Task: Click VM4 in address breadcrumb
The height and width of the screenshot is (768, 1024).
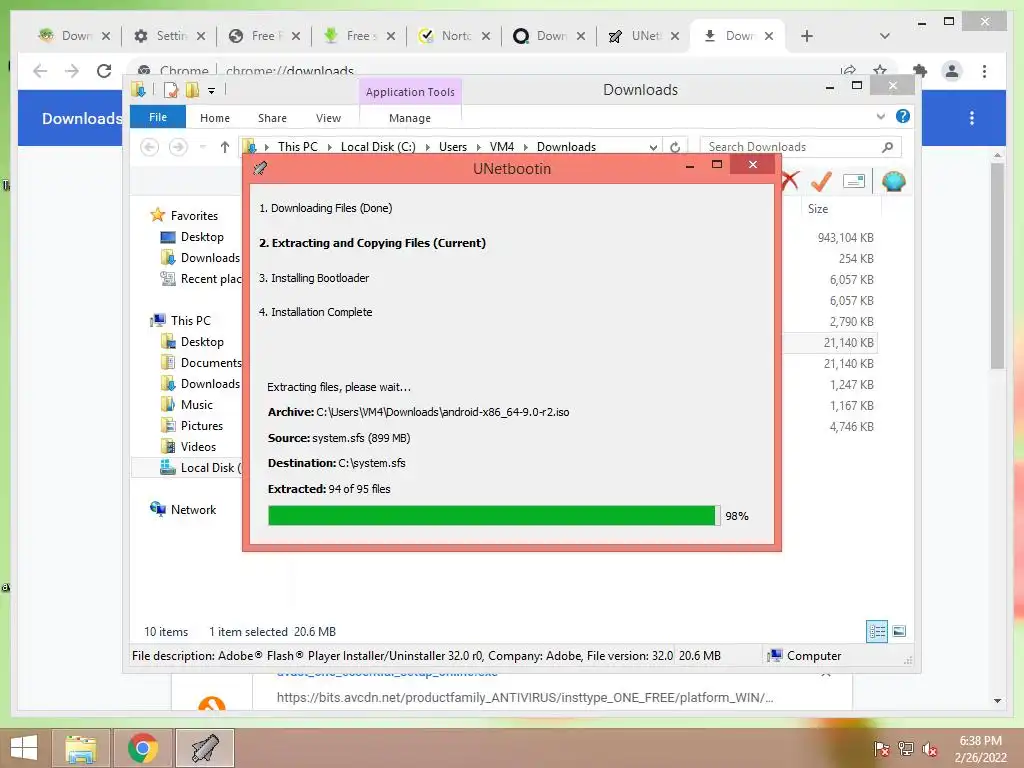Action: [502, 147]
